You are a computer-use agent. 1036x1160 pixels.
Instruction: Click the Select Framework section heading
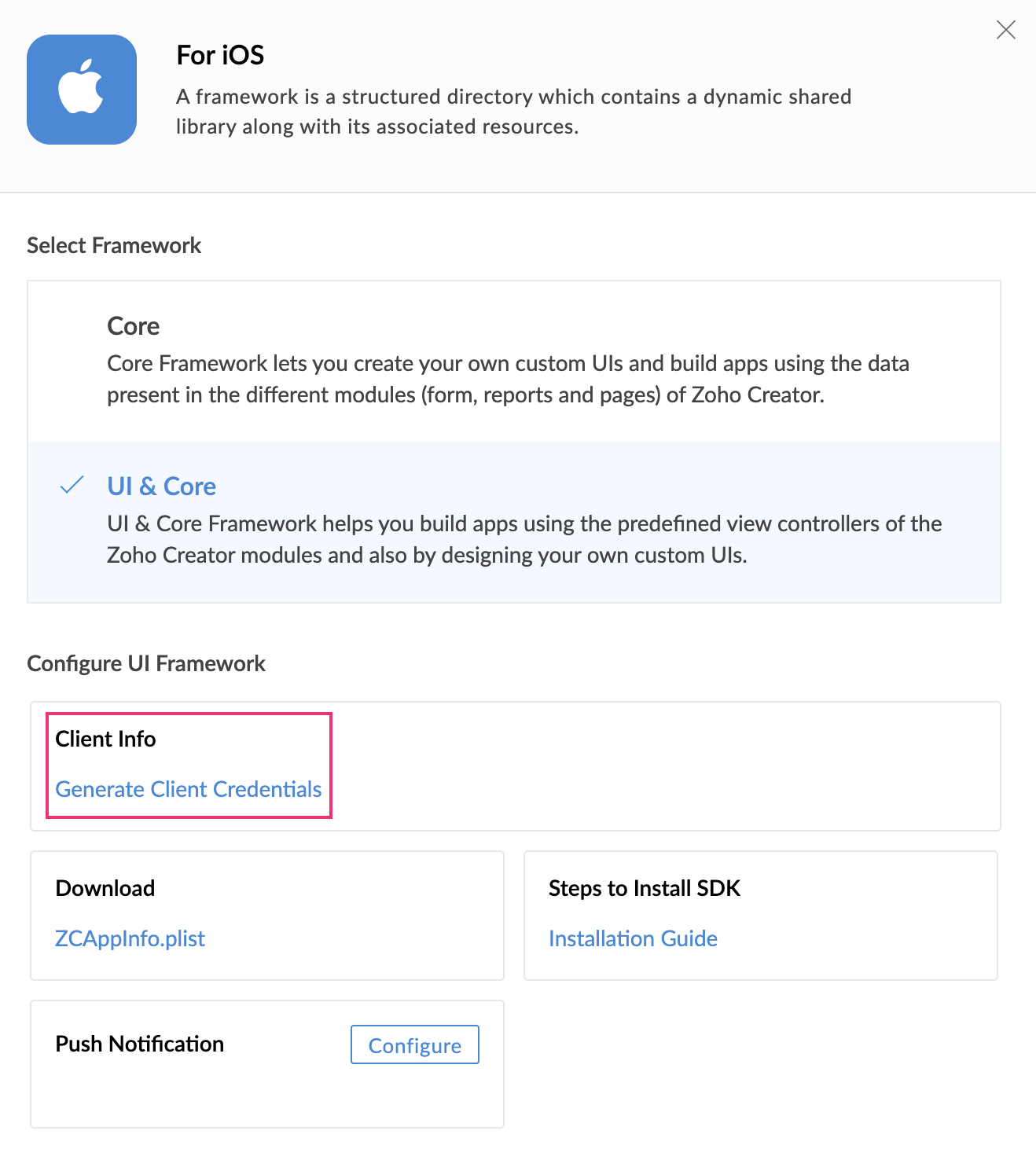[114, 245]
